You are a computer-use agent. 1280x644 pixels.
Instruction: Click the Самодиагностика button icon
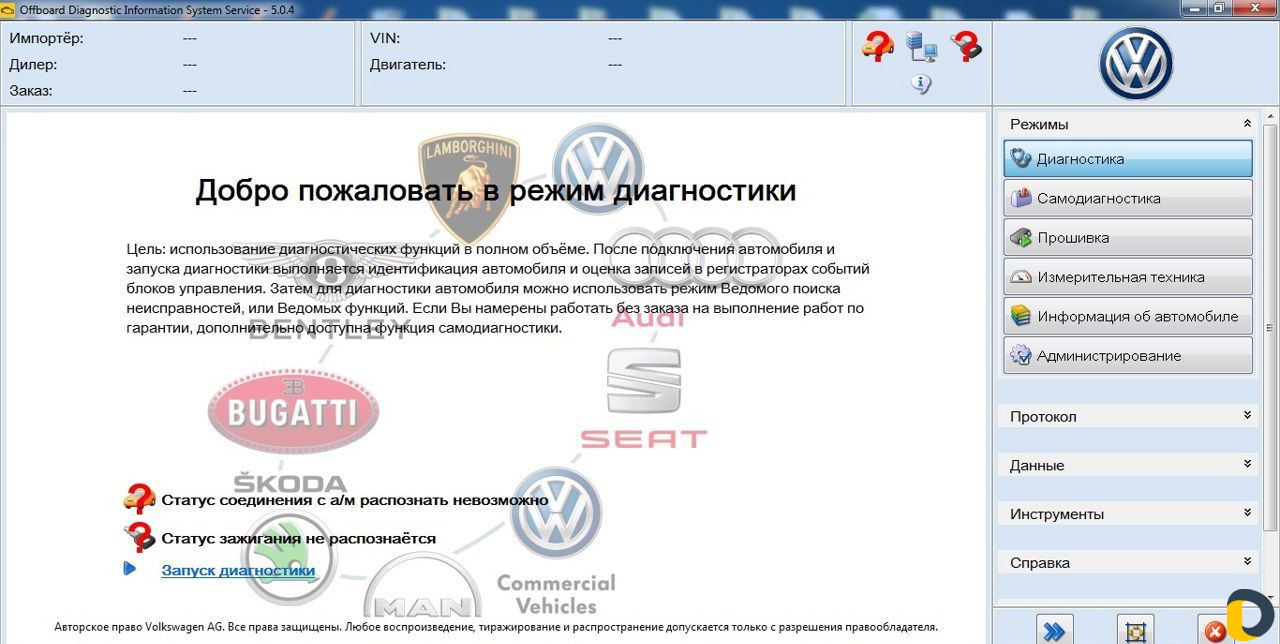(1021, 198)
